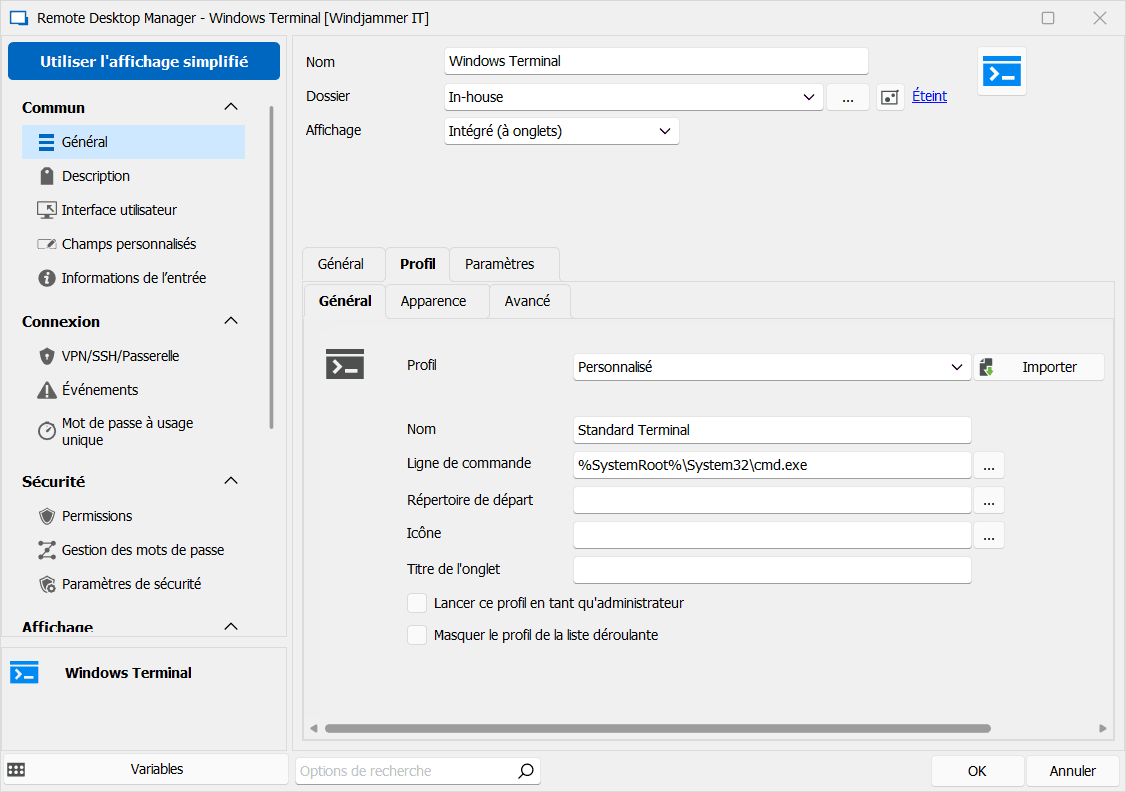Screen dimensions: 1126x792
Task: Click the Importer button
Action: tap(1039, 367)
